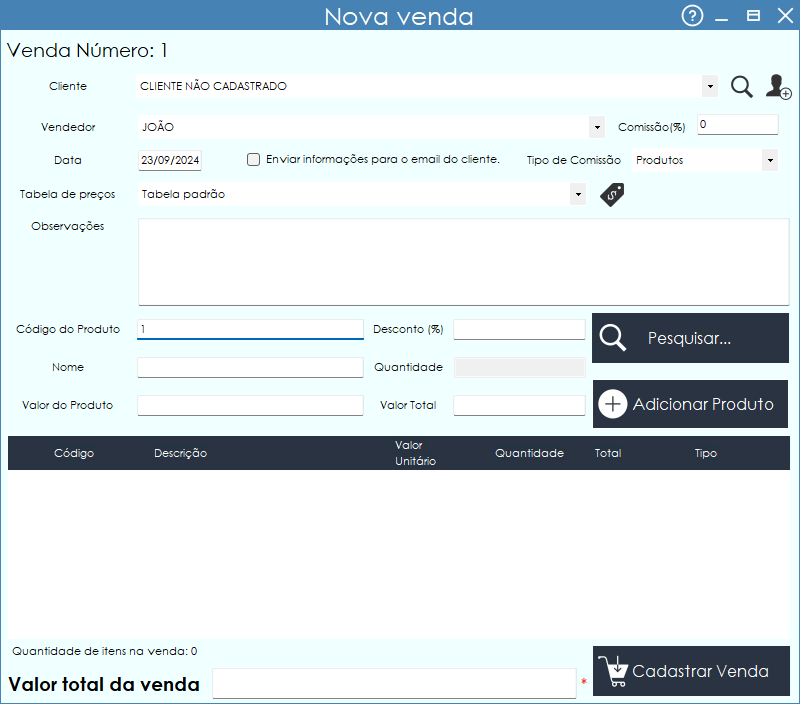Expand Tipo de Comissão dropdown
The image size is (800, 704).
769,160
